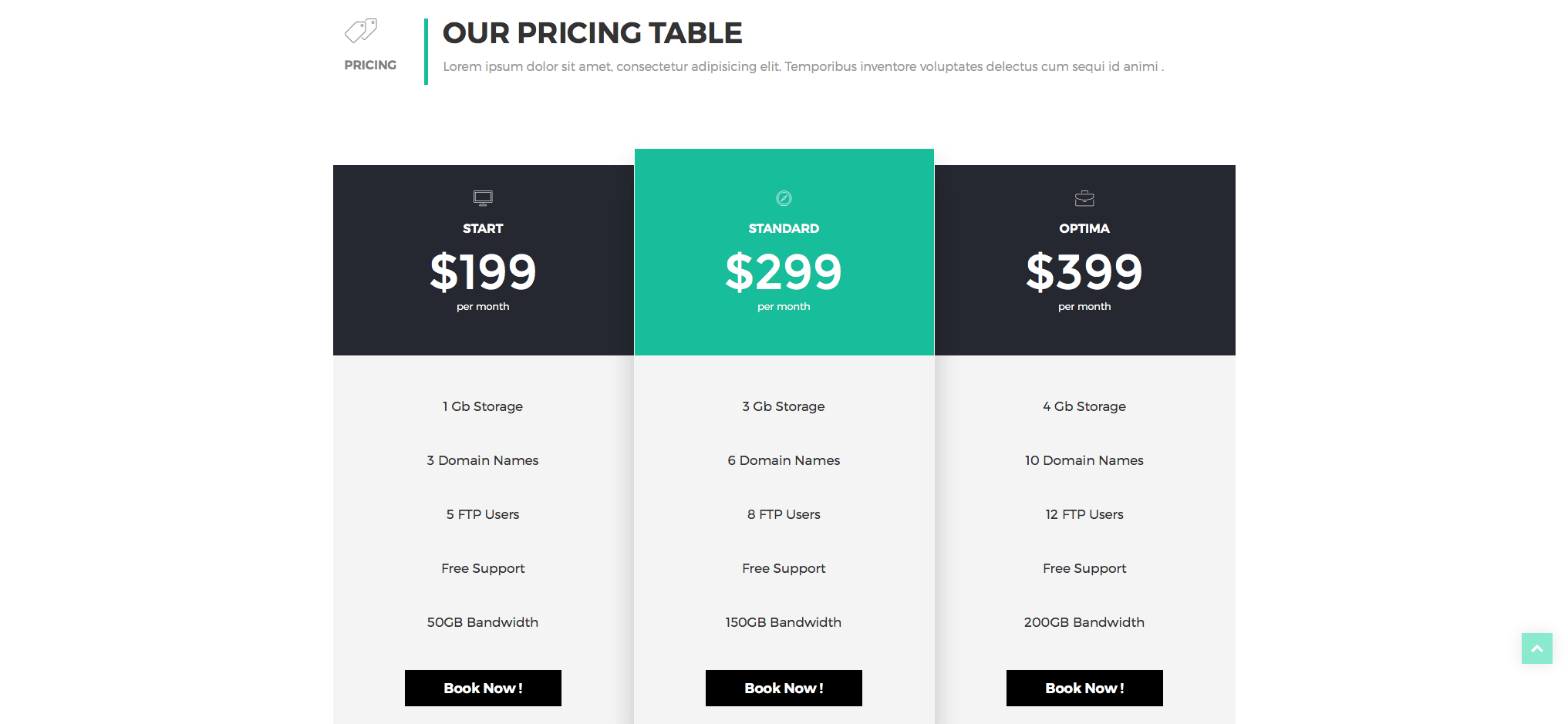Select the $399 price text
This screenshot has width=1568, height=724.
click(x=1084, y=271)
